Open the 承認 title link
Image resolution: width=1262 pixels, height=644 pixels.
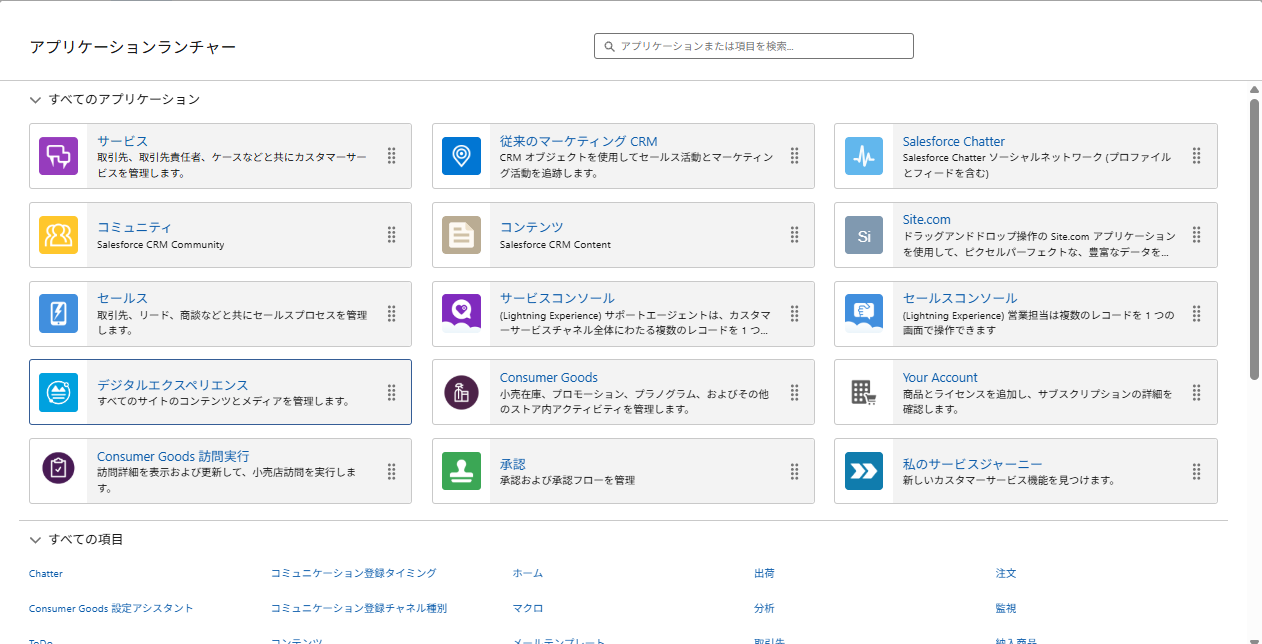513,464
